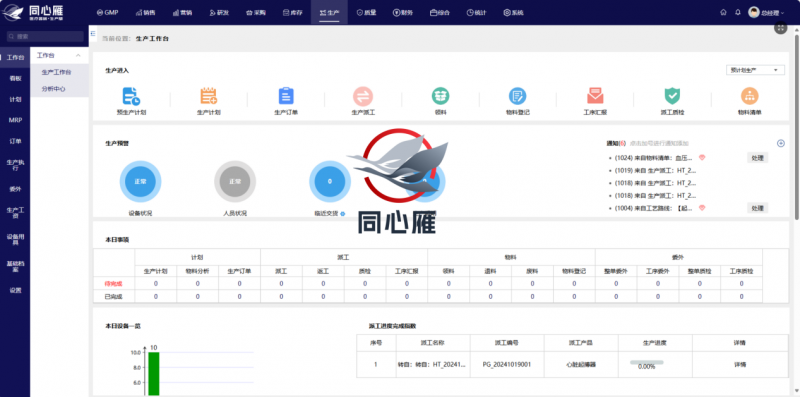Click the 领料 green box icon
Viewport: 800px width, 397px height.
440,96
